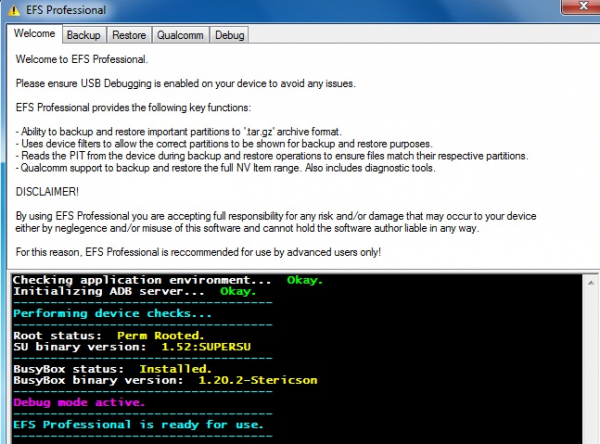Click the PIT reading feature line

[272, 156]
